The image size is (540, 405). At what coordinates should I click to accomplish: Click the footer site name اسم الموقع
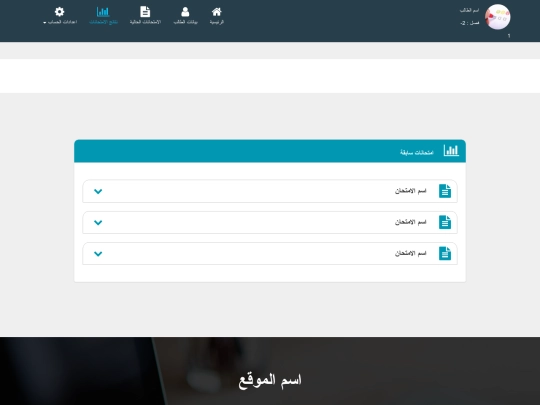270,381
